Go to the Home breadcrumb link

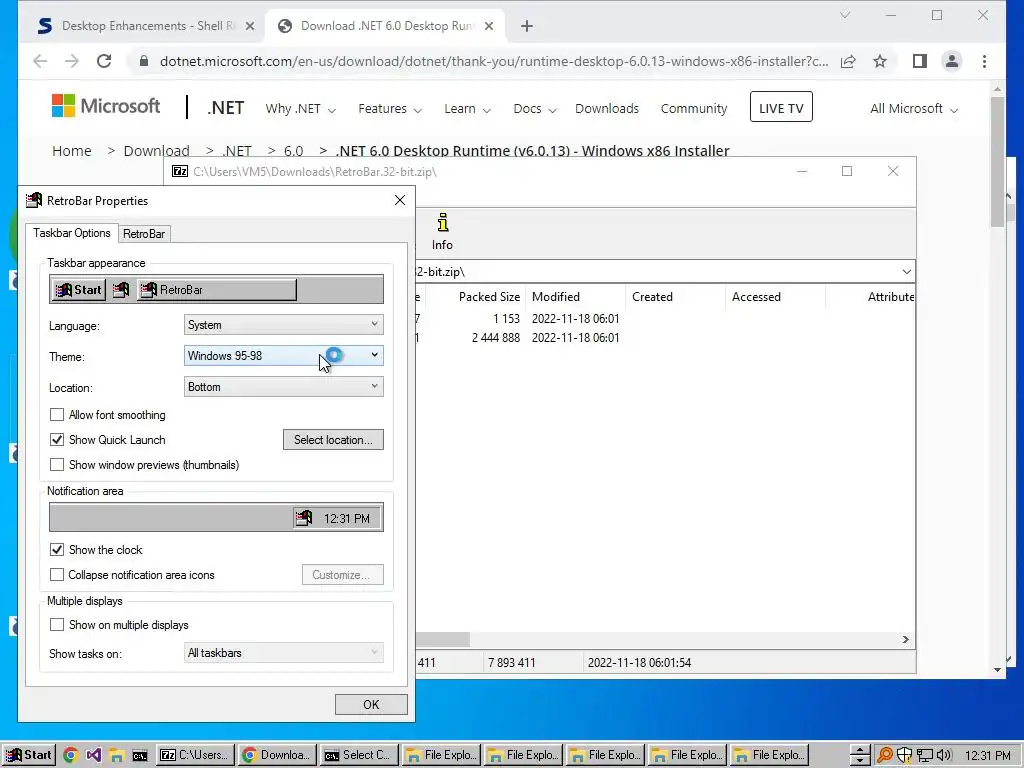click(x=72, y=151)
